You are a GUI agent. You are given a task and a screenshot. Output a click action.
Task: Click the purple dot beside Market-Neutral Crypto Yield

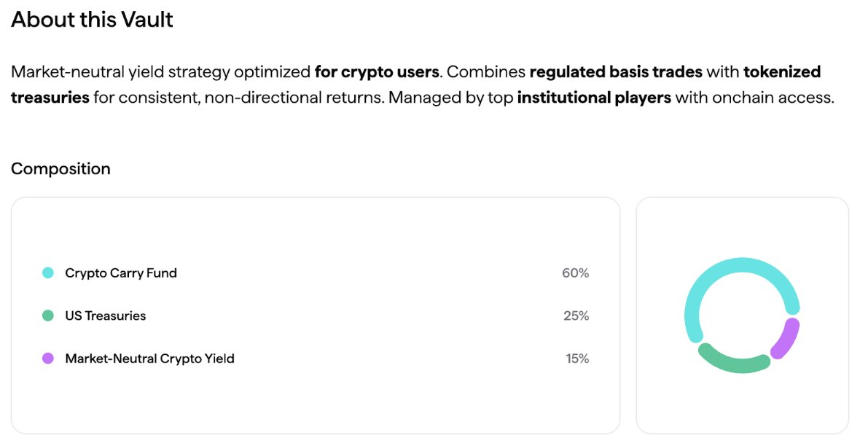coord(47,358)
